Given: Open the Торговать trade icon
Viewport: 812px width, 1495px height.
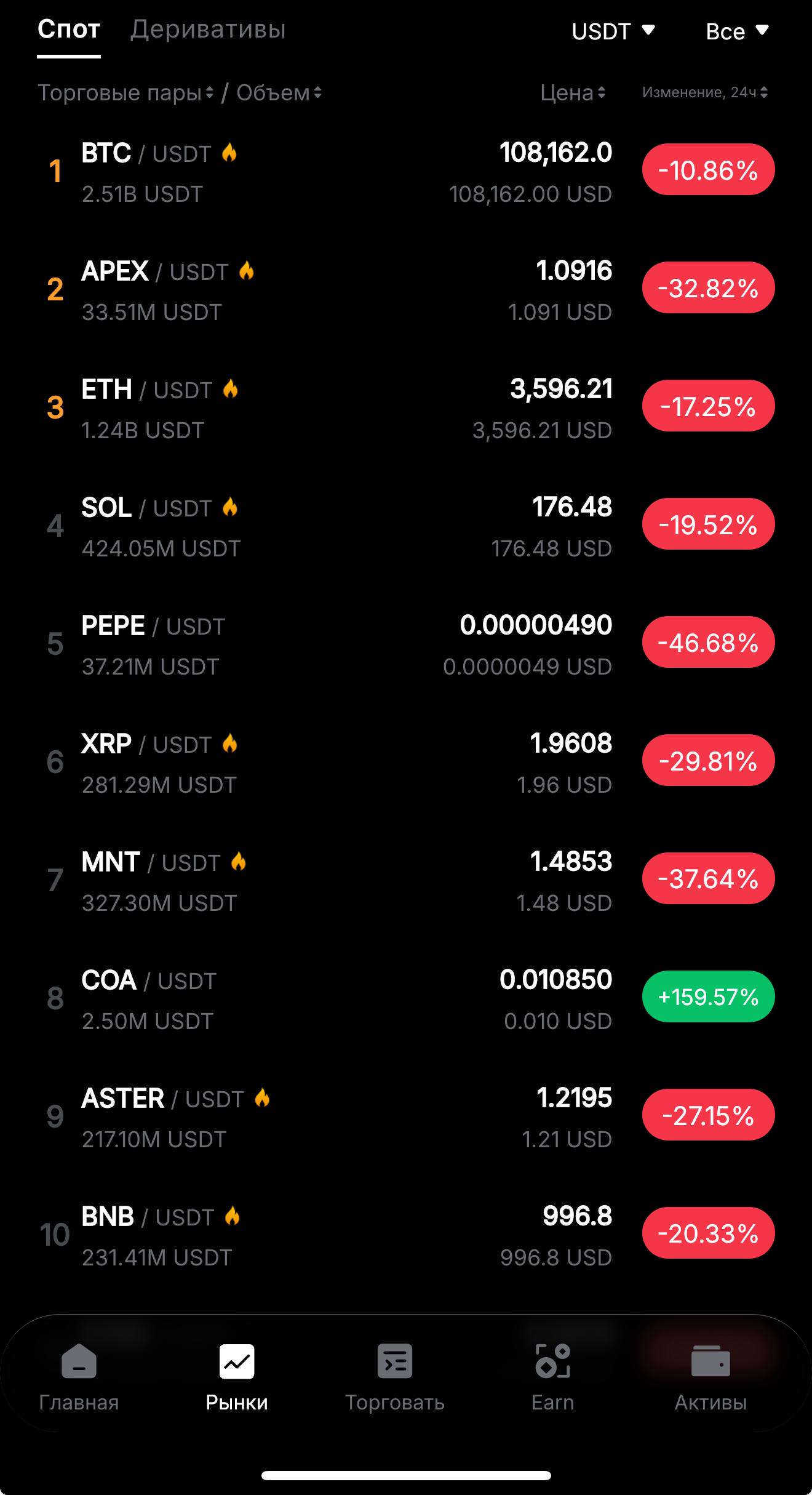Looking at the screenshot, I should [x=394, y=1361].
